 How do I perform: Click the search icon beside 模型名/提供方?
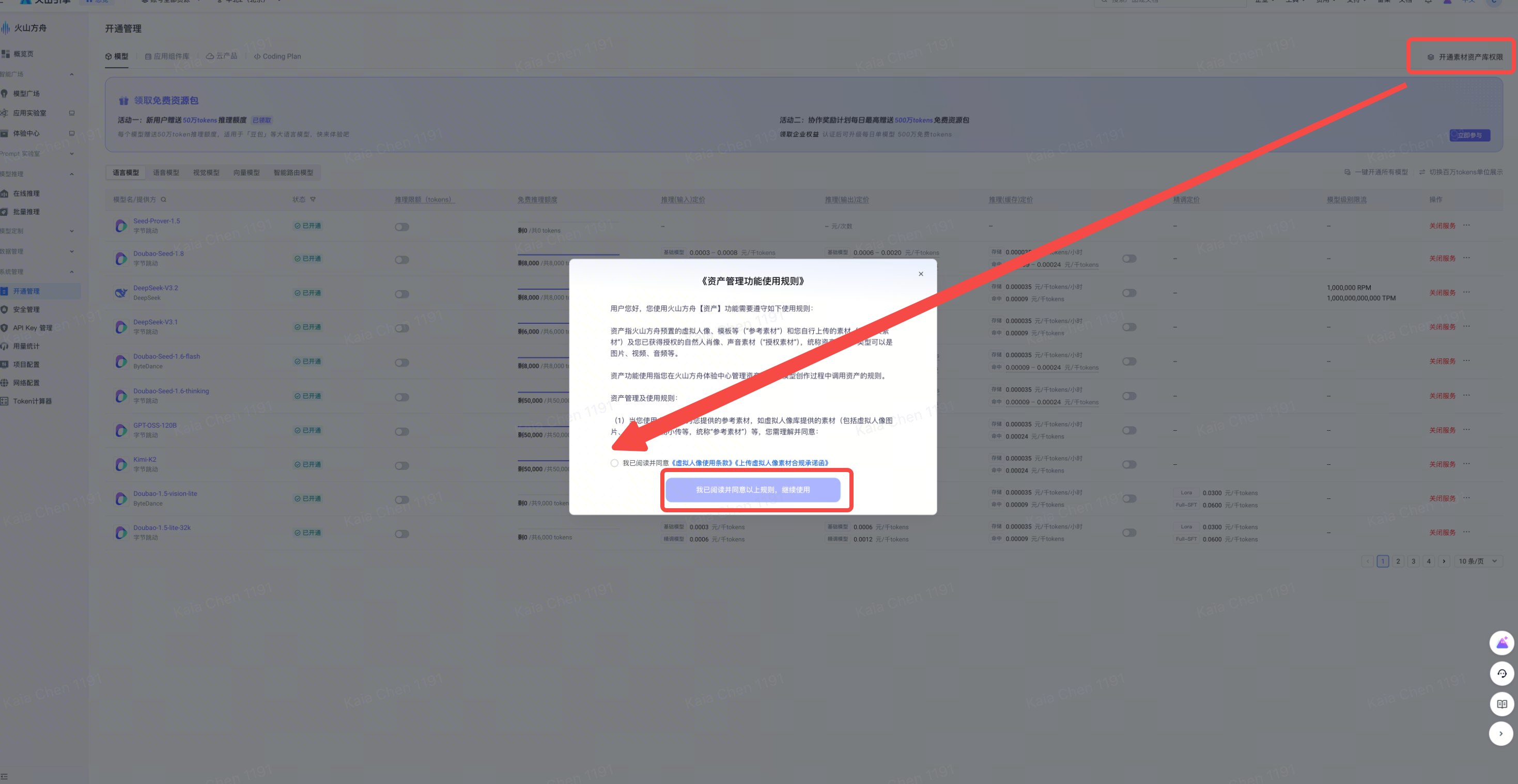[163, 200]
